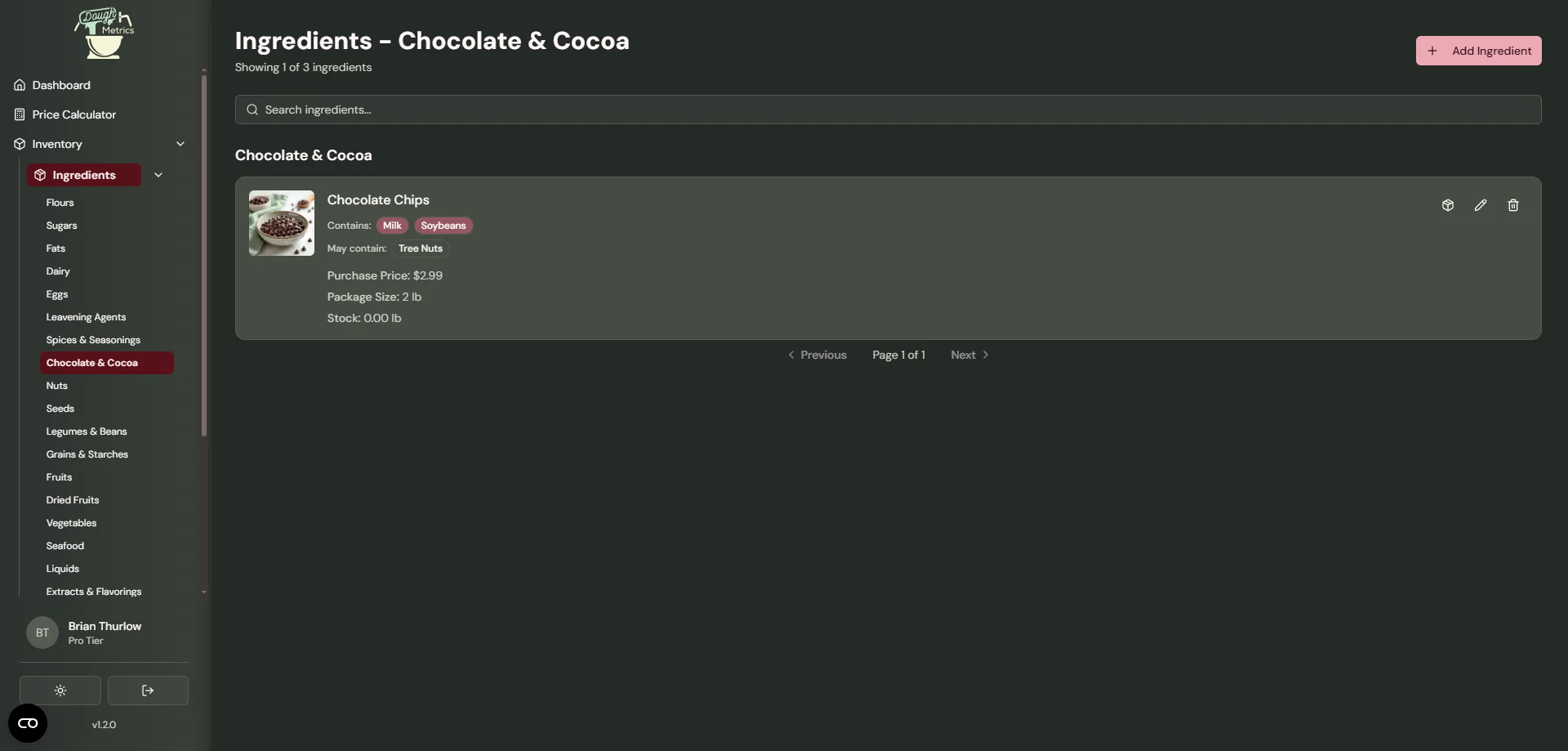Click the search magnifier icon
Viewport: 1568px width, 751px height.
click(252, 109)
